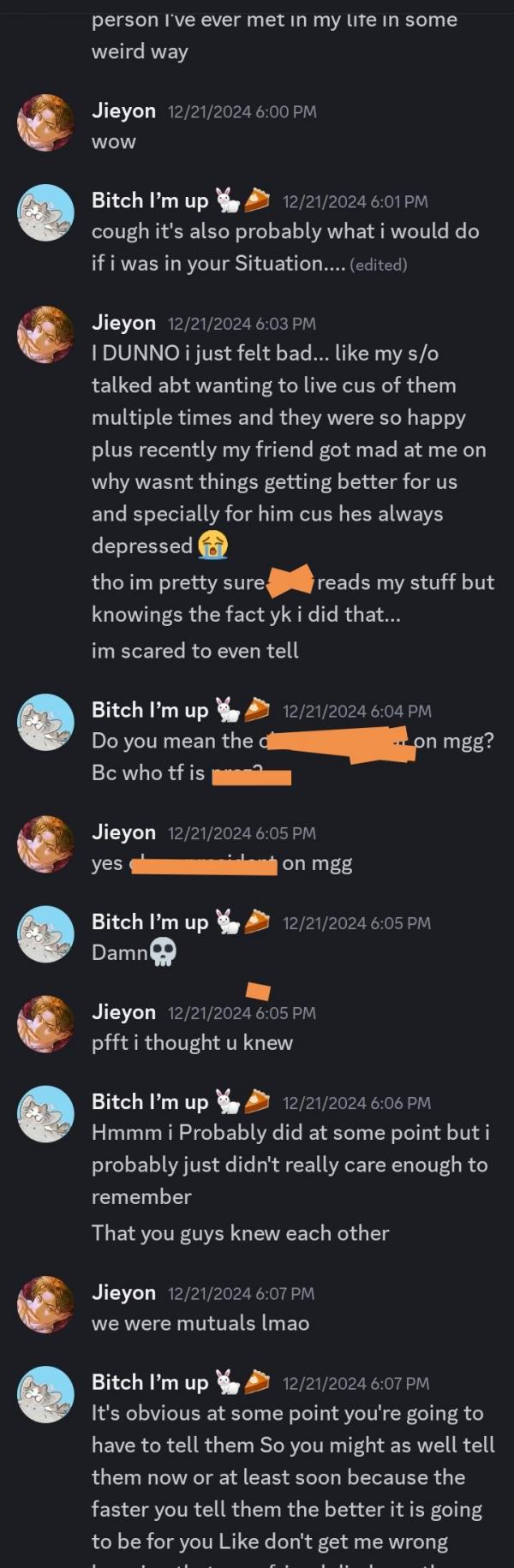Click the 'we were mutuals lmao' message
This screenshot has width=514, height=1568.
click(200, 1323)
